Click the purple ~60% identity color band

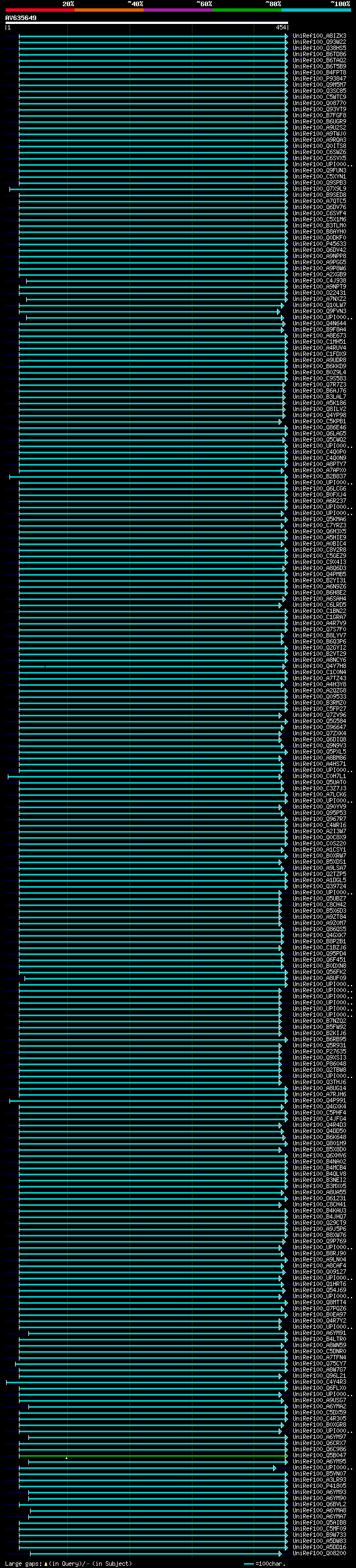click(179, 10)
